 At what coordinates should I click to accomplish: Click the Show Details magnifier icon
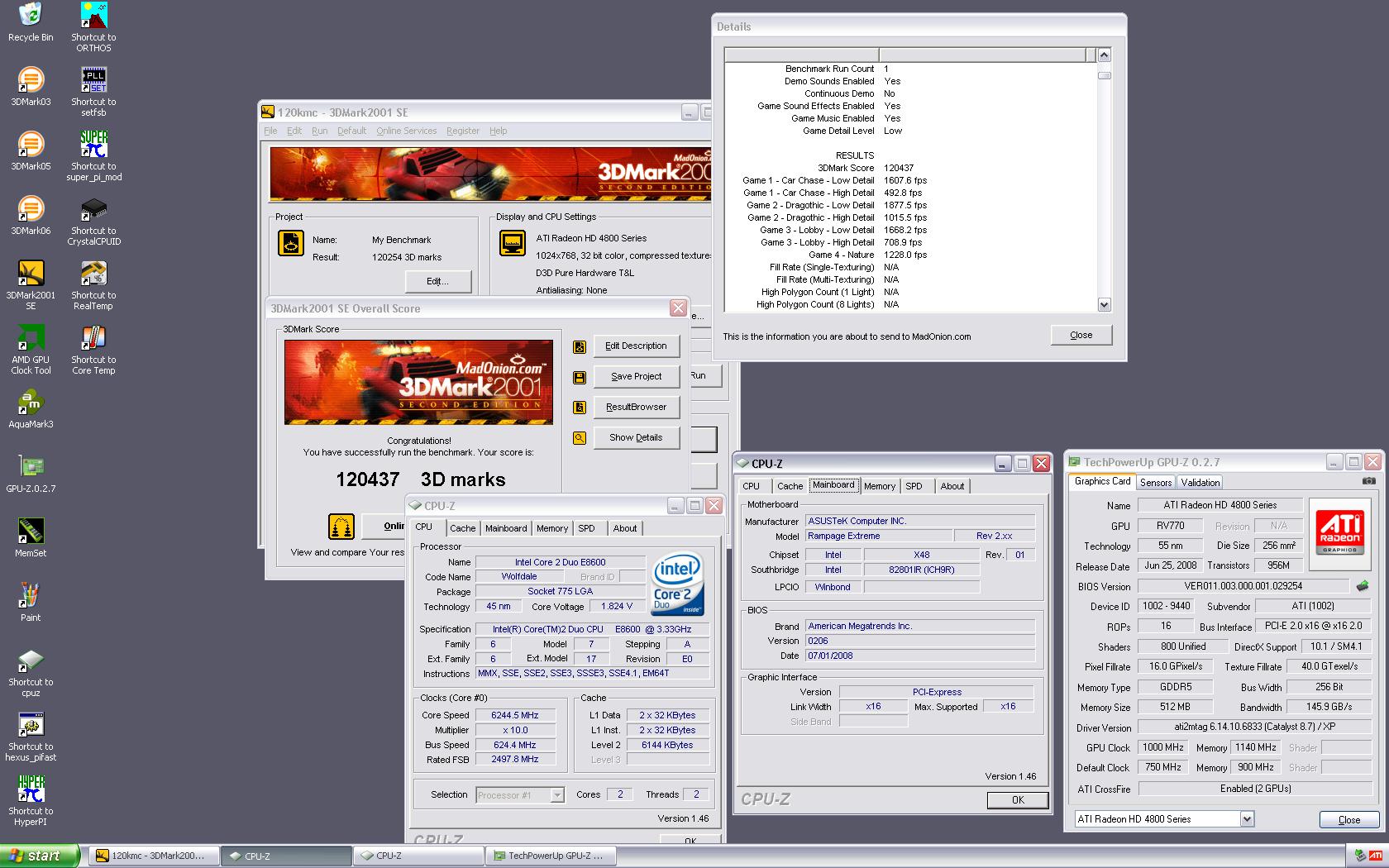point(580,438)
